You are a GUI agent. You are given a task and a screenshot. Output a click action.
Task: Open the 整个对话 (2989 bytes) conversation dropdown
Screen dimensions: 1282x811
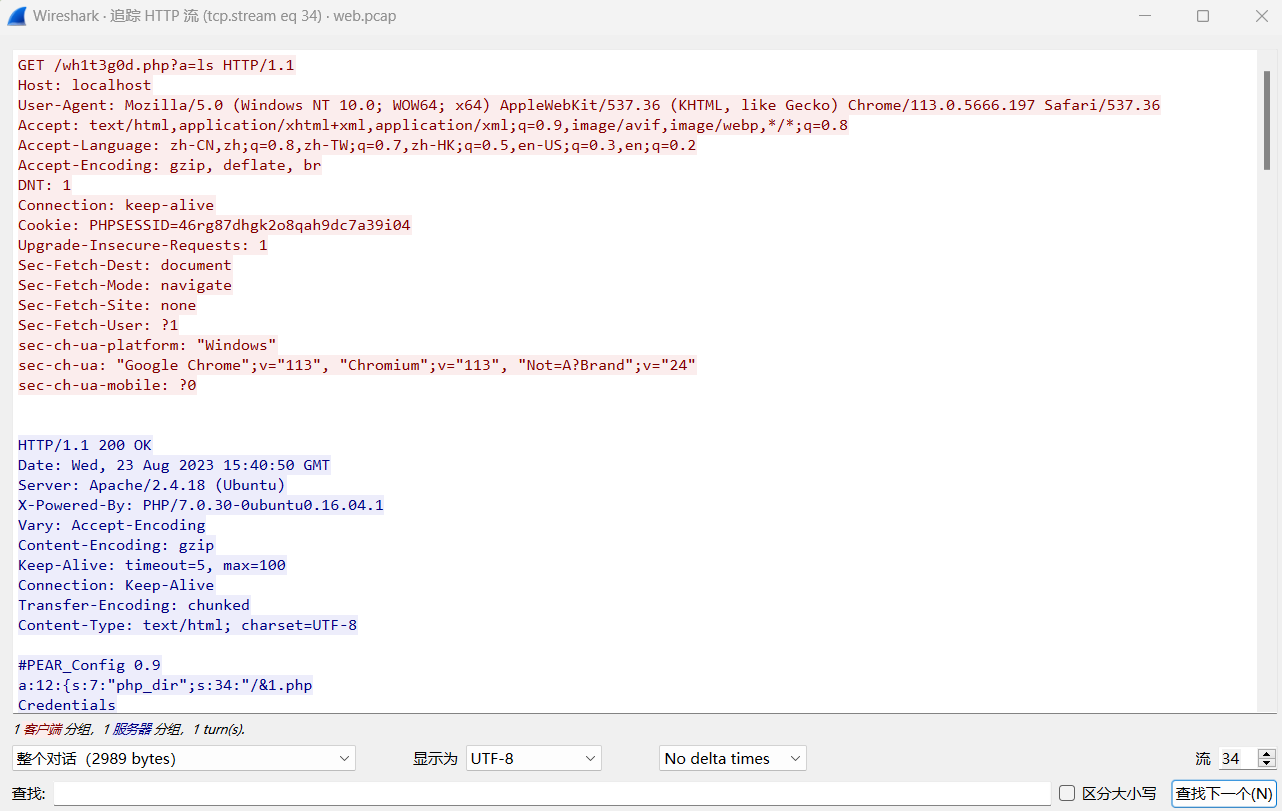coord(184,758)
